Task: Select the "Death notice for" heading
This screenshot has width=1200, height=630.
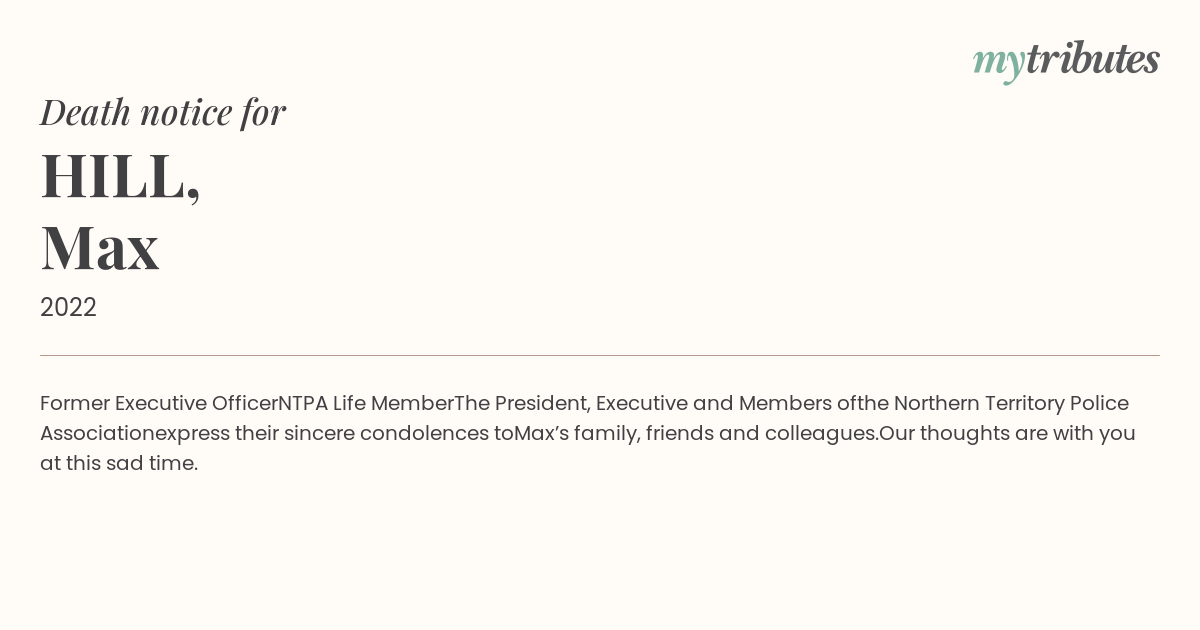Action: (x=163, y=112)
